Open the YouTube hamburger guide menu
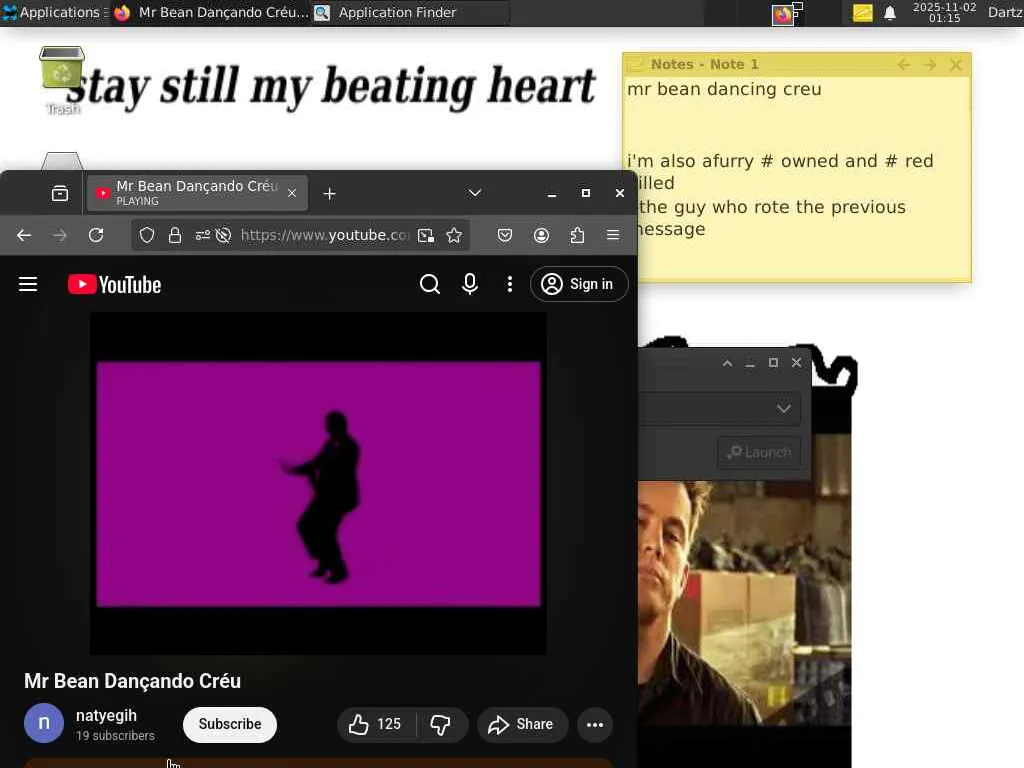The width and height of the screenshot is (1024, 768). click(28, 284)
